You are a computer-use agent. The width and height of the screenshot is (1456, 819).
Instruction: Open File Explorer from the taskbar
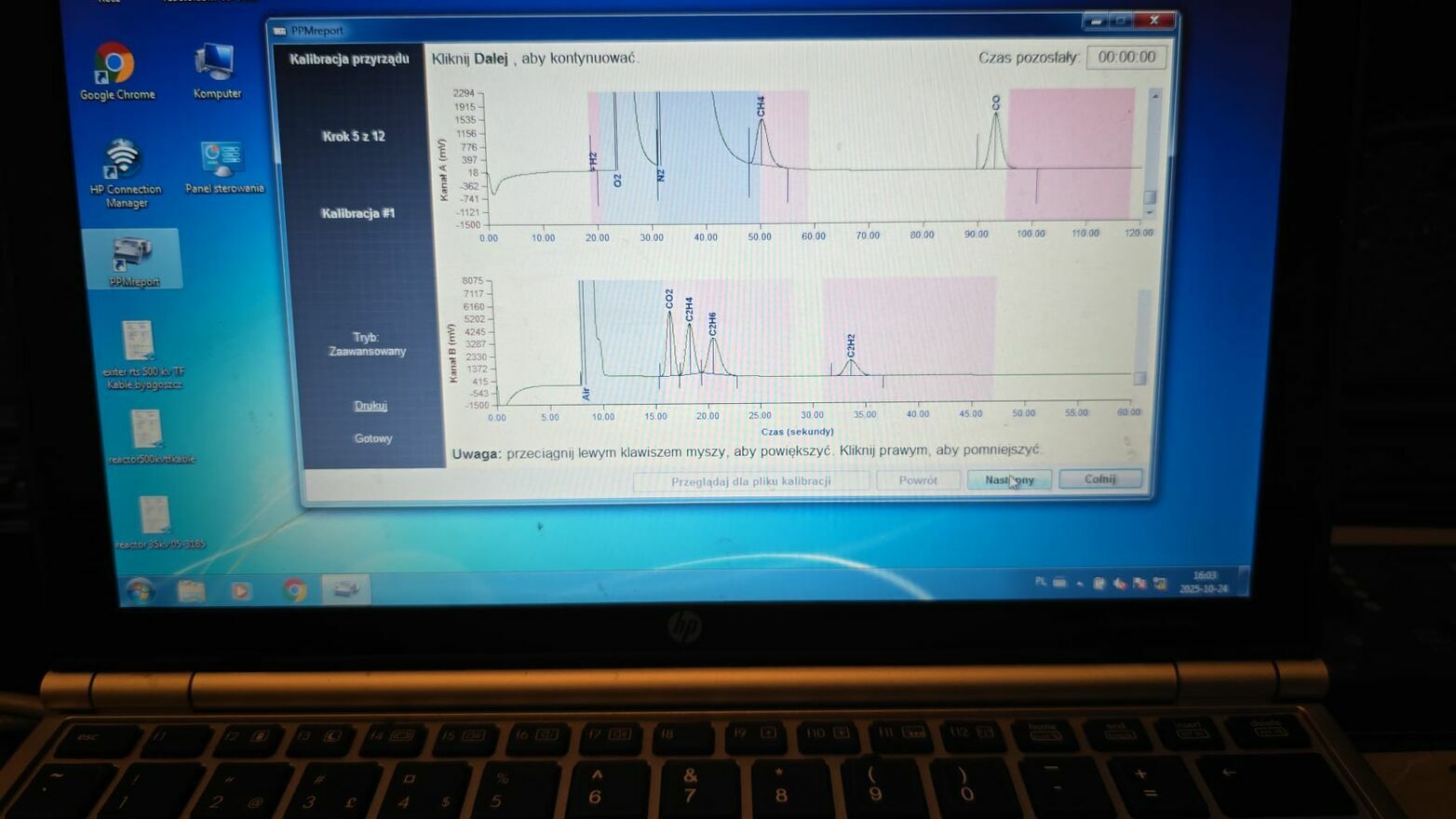click(191, 590)
